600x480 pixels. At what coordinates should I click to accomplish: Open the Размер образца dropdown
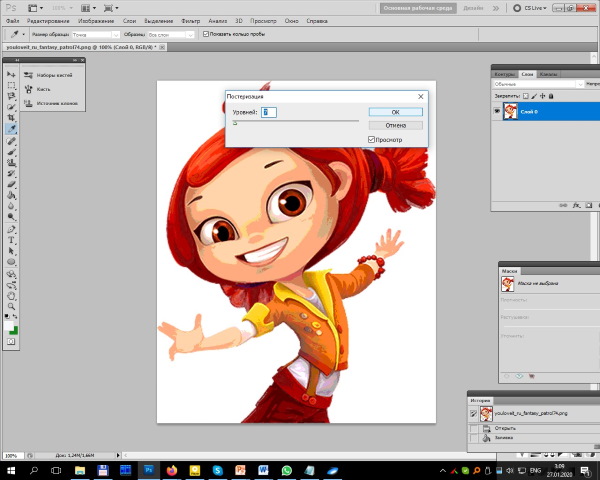coord(96,35)
